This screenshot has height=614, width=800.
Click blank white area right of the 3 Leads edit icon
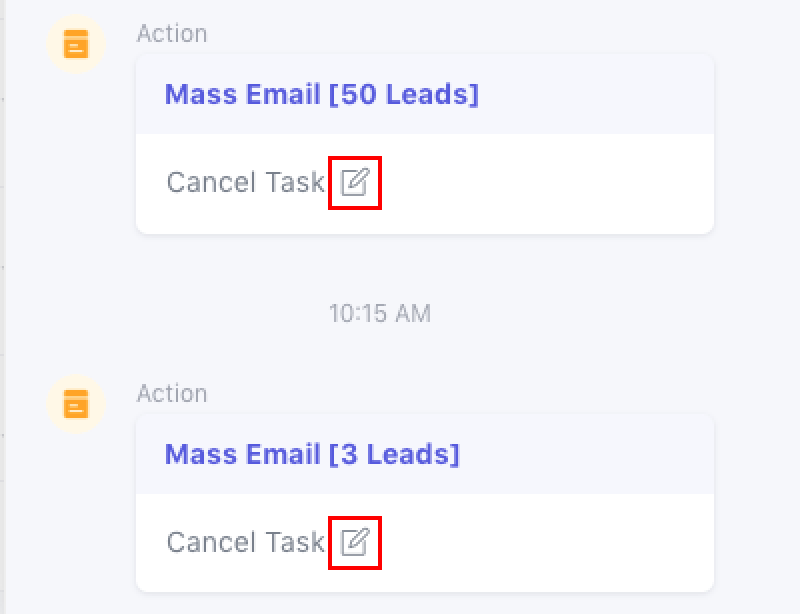(550, 543)
